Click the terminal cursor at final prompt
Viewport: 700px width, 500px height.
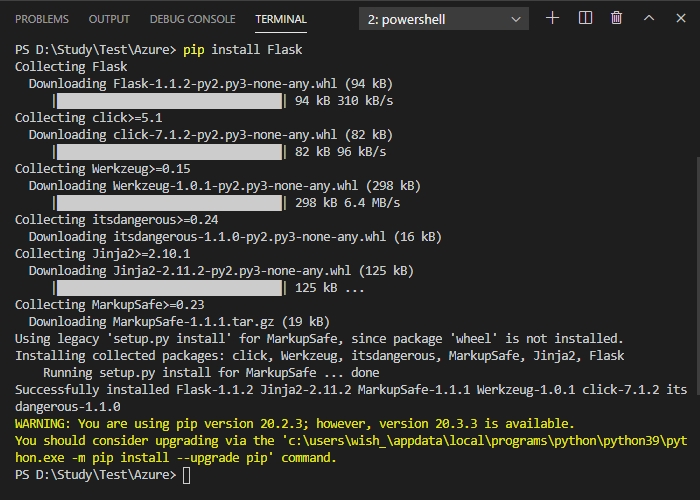click(x=187, y=475)
